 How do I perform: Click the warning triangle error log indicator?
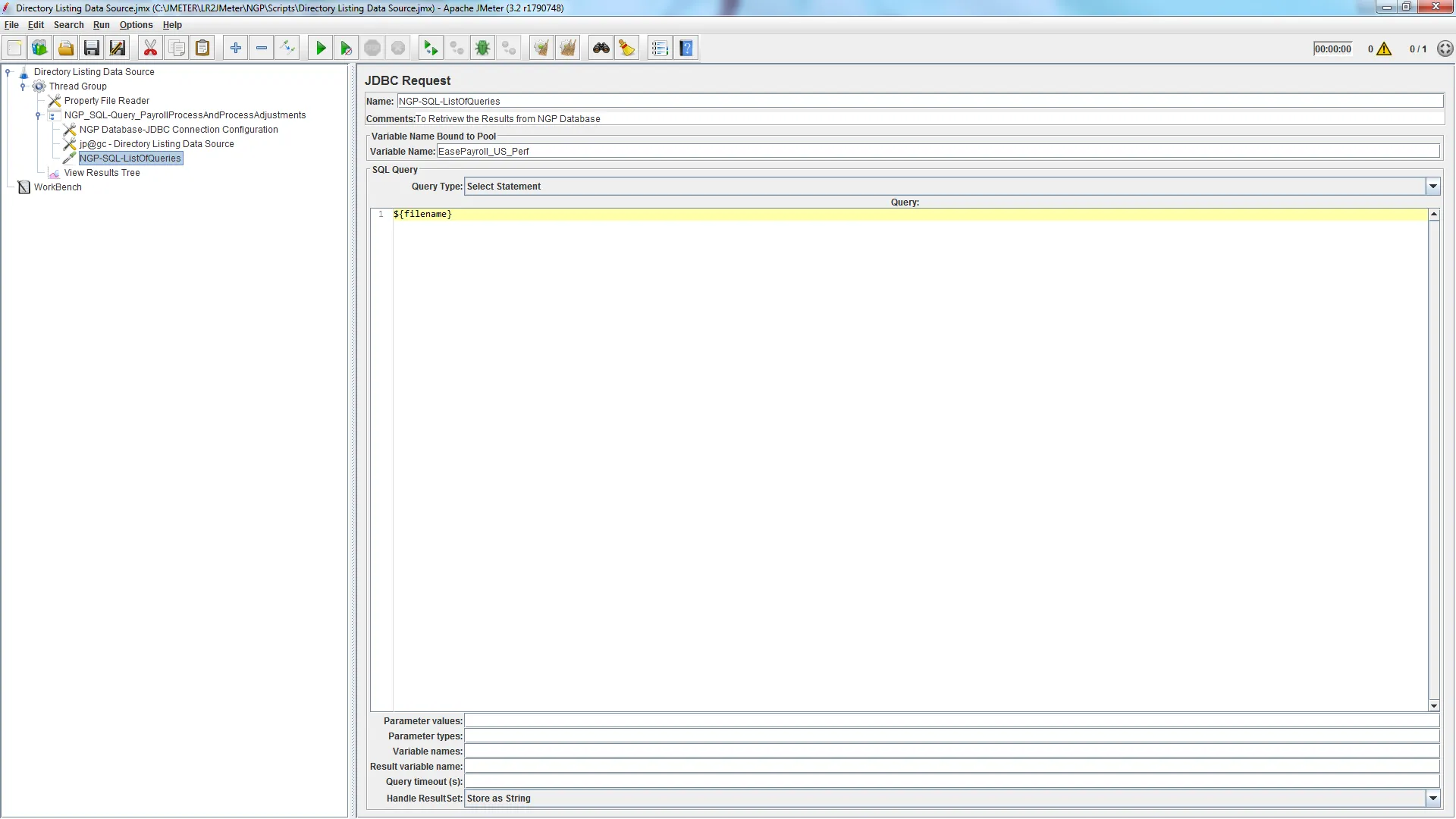pyautogui.click(x=1384, y=49)
